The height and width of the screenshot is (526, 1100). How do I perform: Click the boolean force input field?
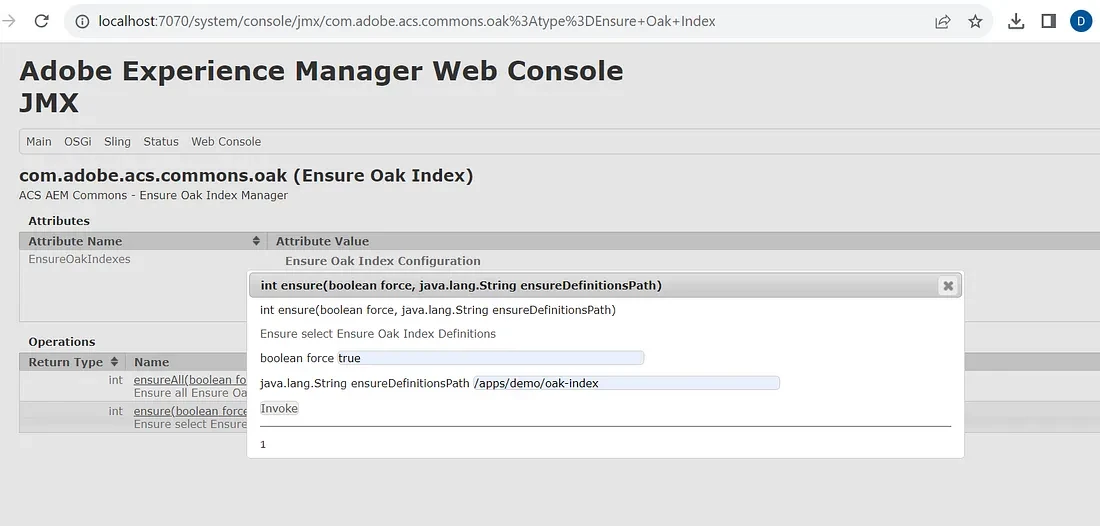[490, 358]
